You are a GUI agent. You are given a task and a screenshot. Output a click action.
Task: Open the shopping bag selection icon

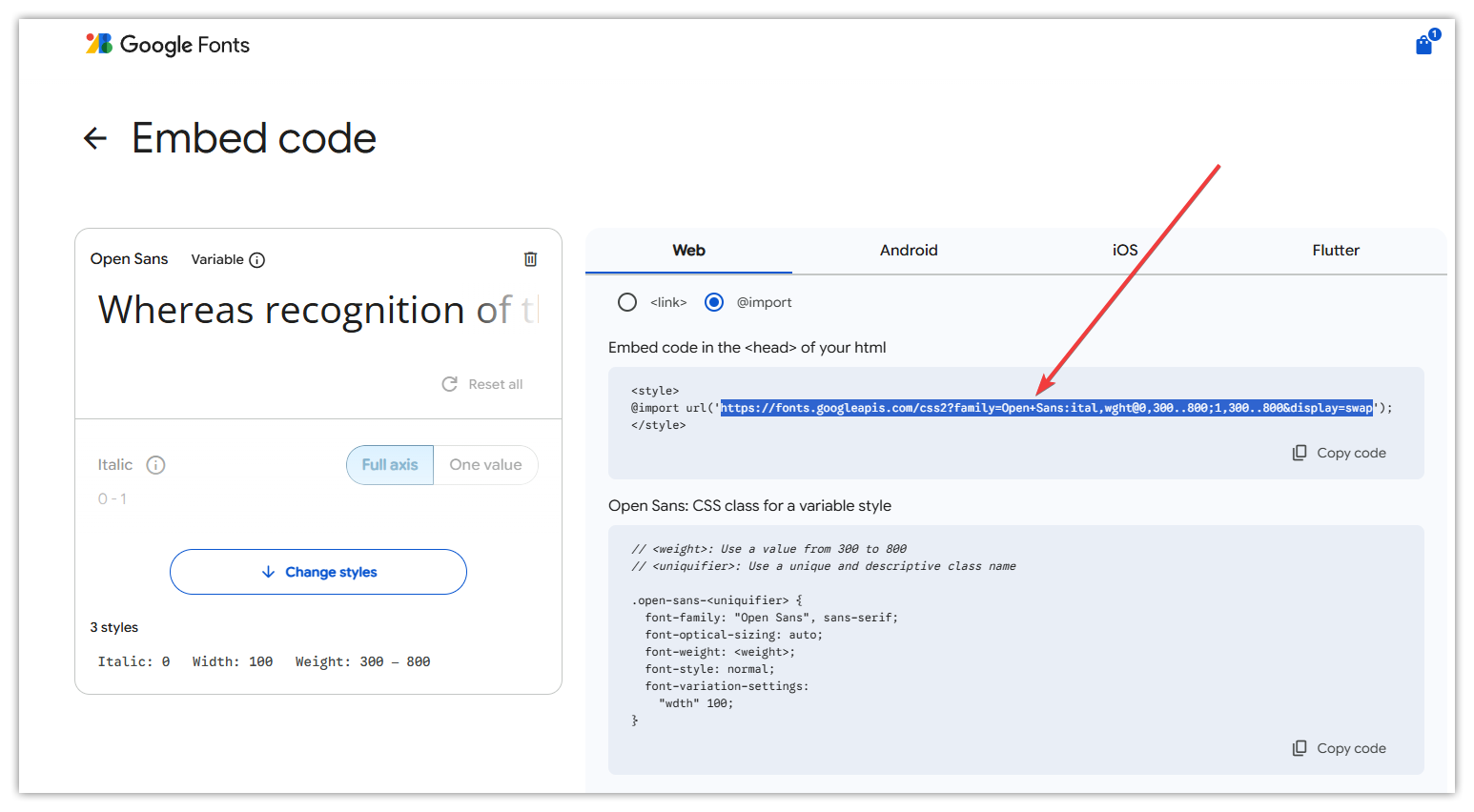1423,45
